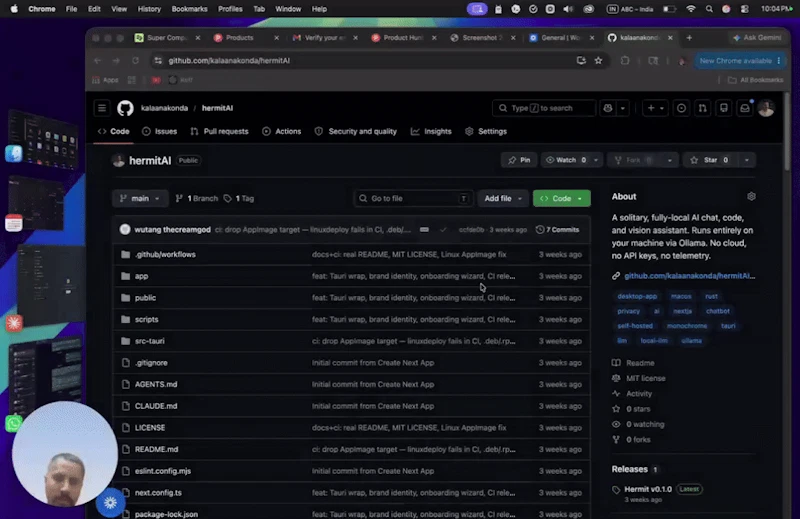Click Ask Gemini in Chrome tab bar

pyautogui.click(x=757, y=38)
